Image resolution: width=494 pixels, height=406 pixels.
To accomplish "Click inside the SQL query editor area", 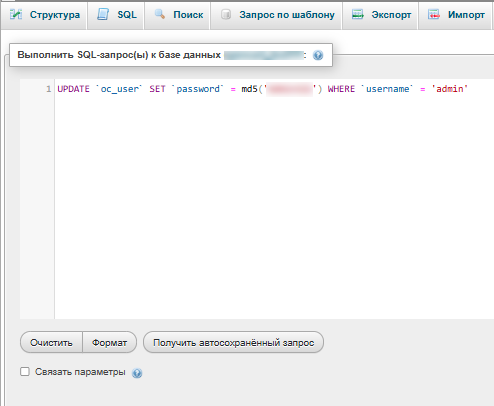I will tap(274, 199).
